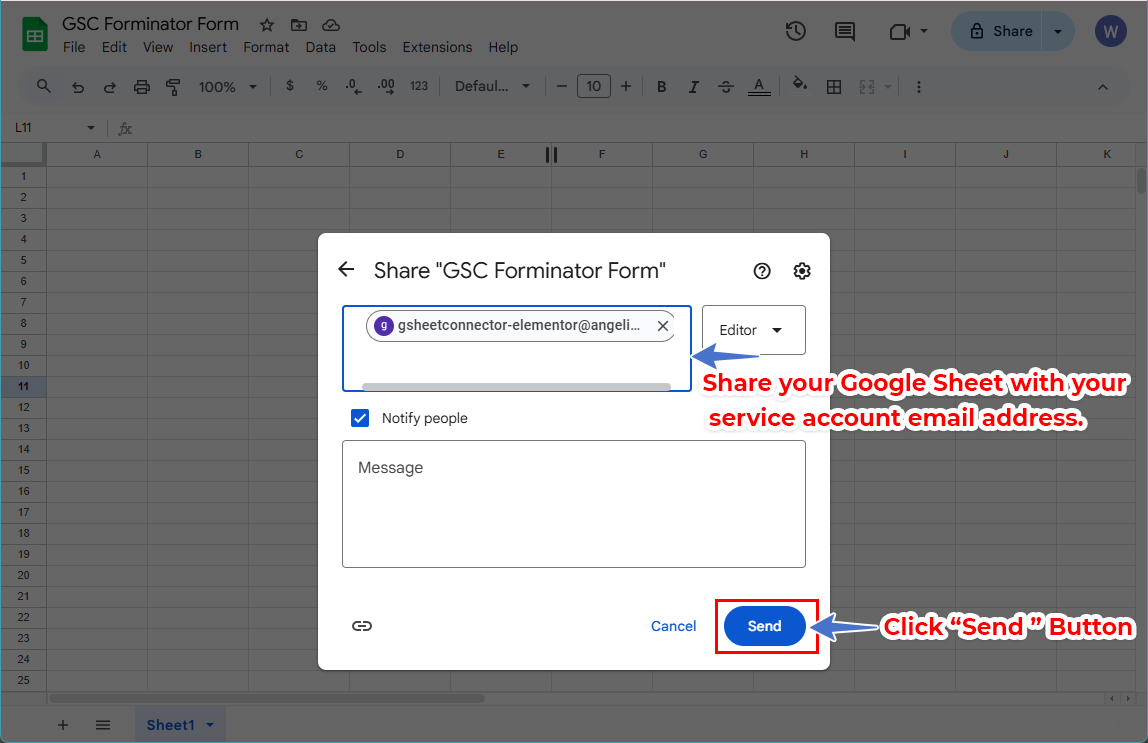Image resolution: width=1148 pixels, height=743 pixels.
Task: Select the currency format icon
Action: (290, 86)
